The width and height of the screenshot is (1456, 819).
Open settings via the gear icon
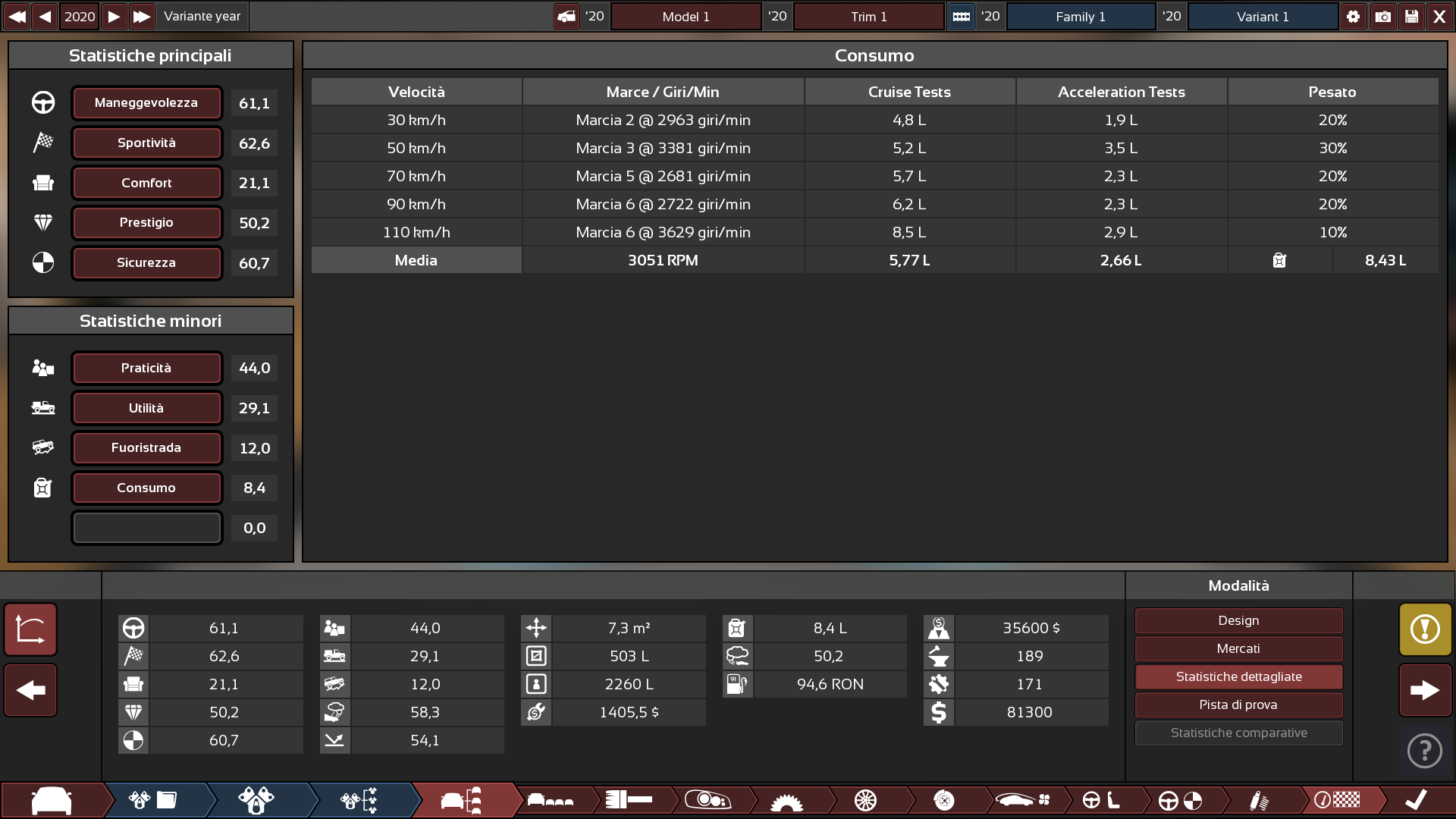tap(1354, 16)
